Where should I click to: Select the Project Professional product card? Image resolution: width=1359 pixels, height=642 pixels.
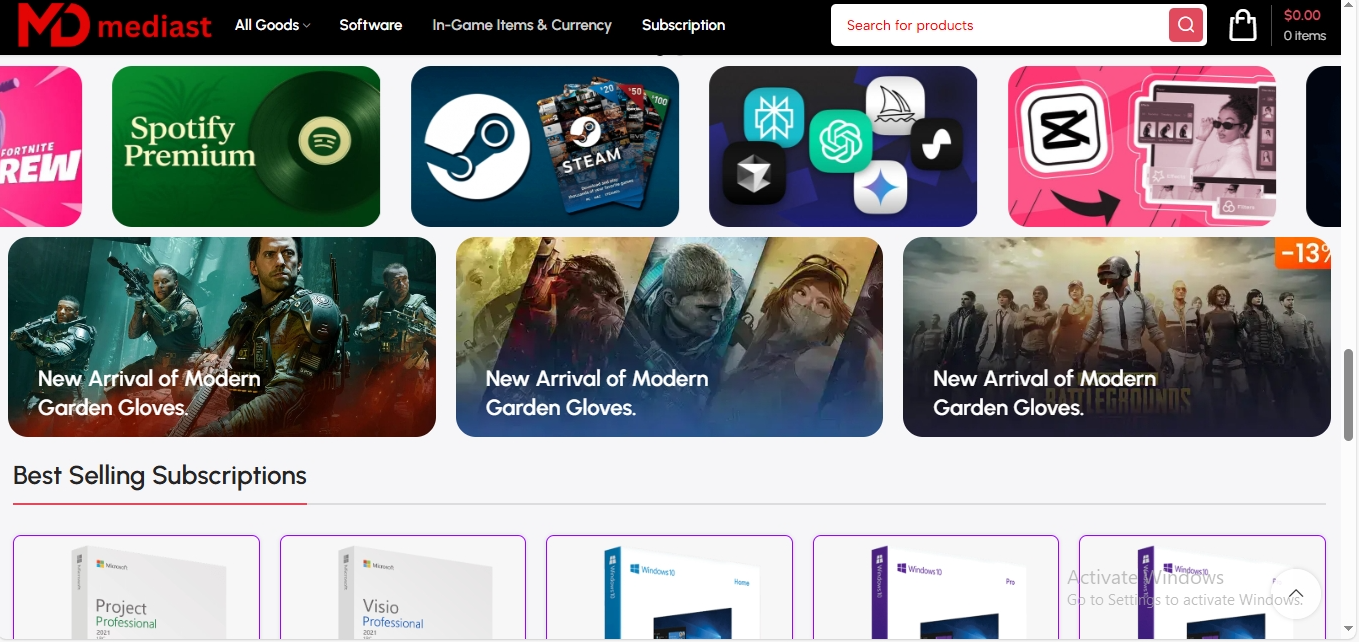point(136,590)
